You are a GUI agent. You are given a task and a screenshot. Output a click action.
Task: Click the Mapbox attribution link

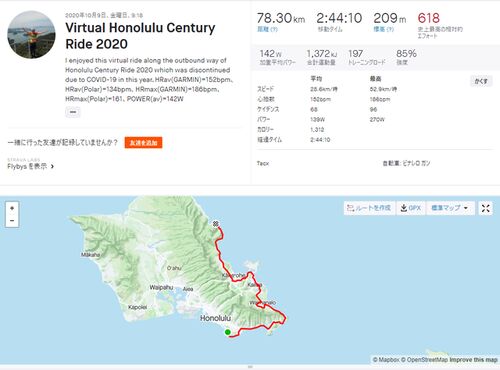point(386,360)
